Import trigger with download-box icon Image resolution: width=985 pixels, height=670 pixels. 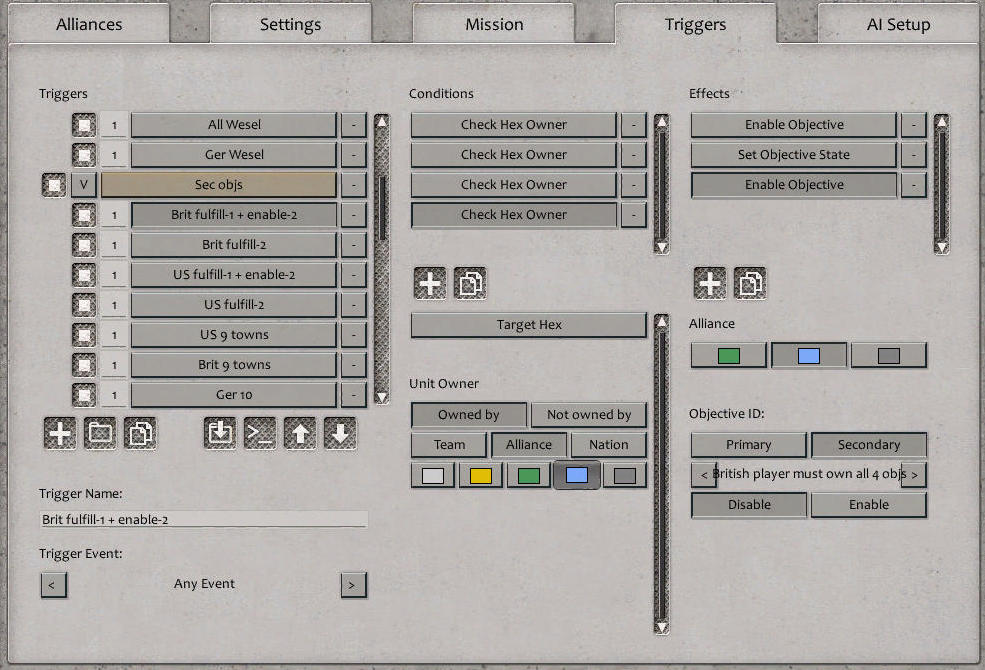tap(220, 433)
